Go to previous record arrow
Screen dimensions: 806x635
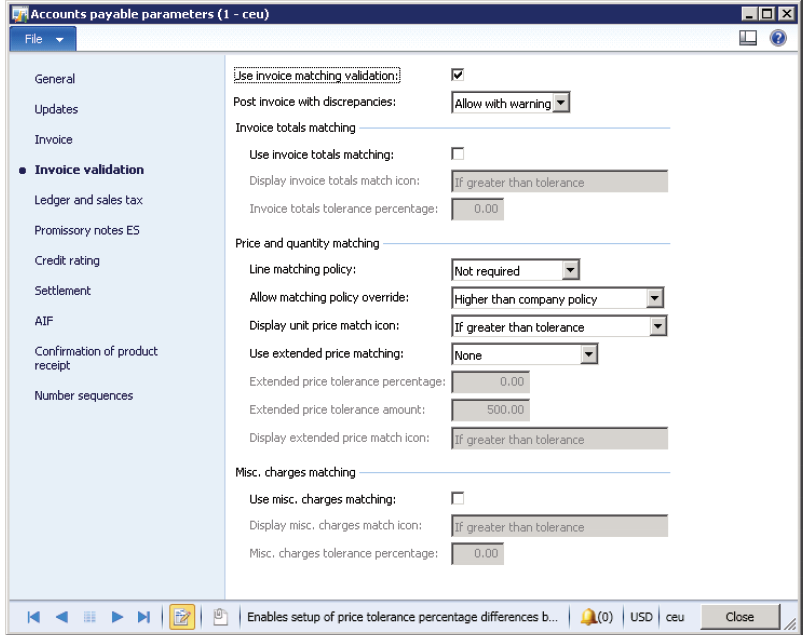(61, 617)
